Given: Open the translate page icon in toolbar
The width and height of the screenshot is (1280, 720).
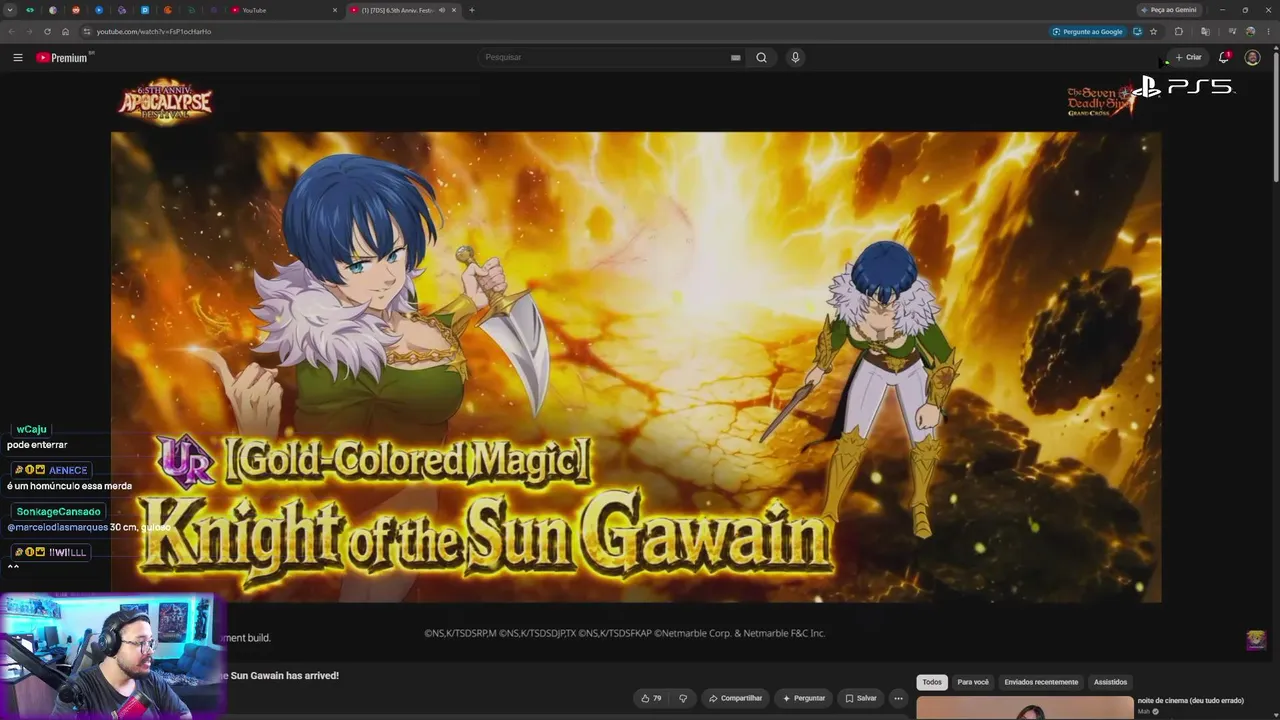Looking at the screenshot, I should point(1205,31).
